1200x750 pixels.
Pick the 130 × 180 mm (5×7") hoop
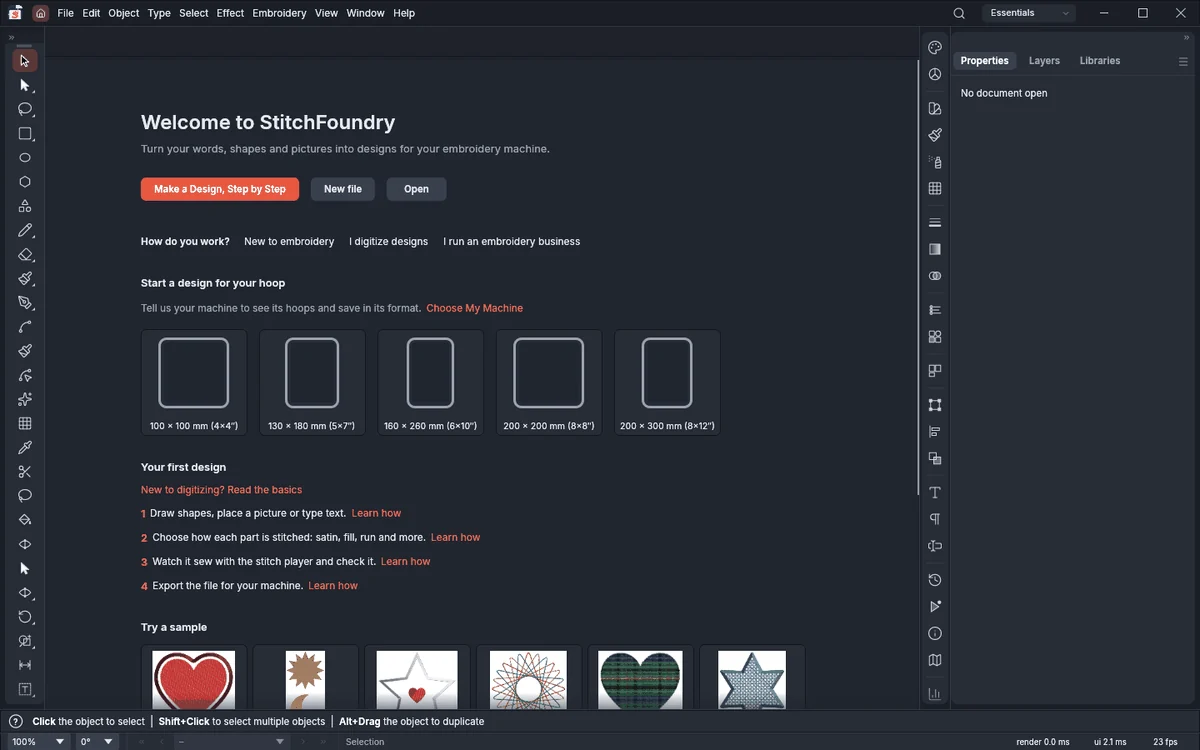[x=312, y=383]
